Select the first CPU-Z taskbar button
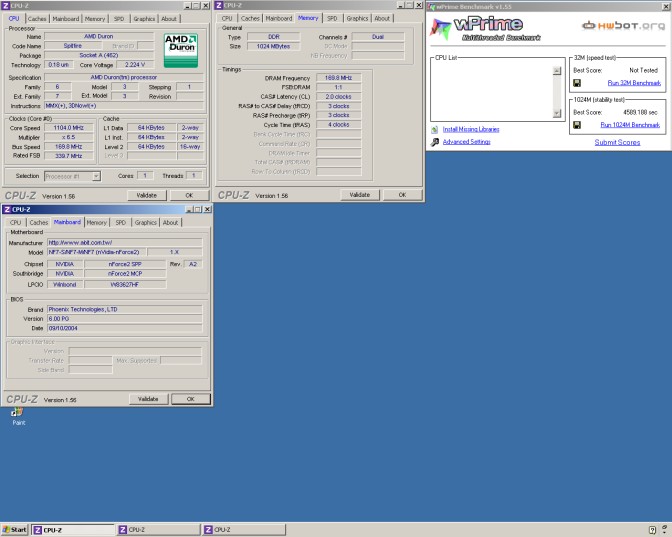The image size is (672, 537). (73, 530)
